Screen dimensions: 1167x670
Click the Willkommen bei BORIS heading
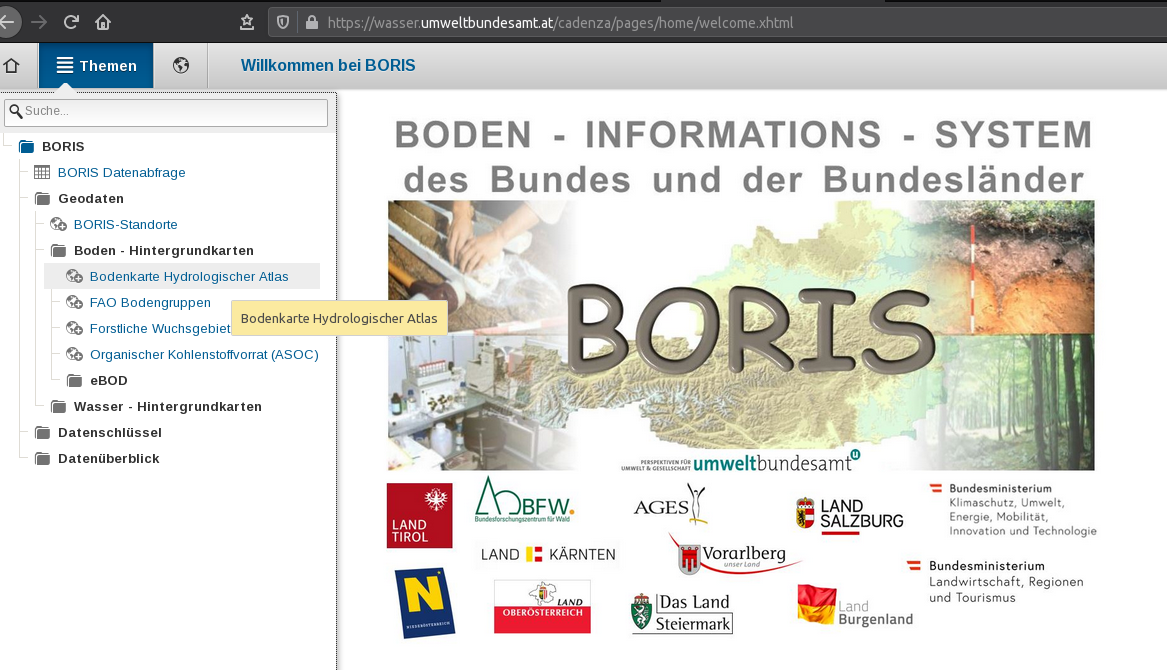328,66
